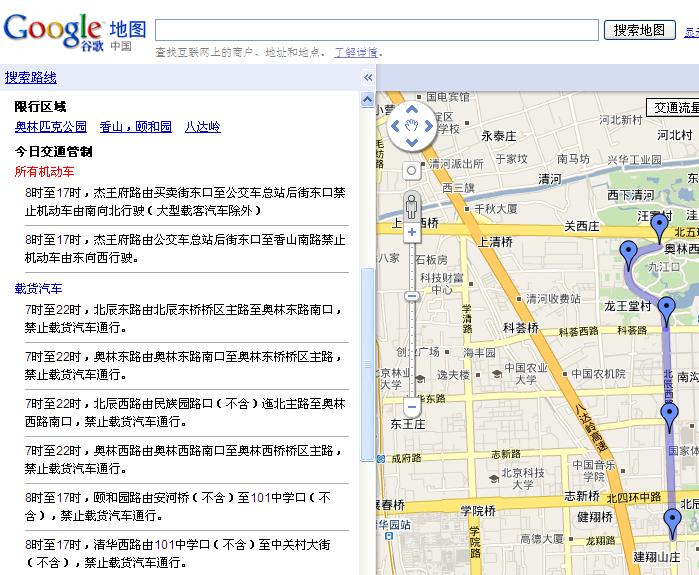Click the restriction 奥林西路由奥林西路南口至奥林西桥桥区主路
This screenshot has height=575, width=699.
(x=185, y=460)
